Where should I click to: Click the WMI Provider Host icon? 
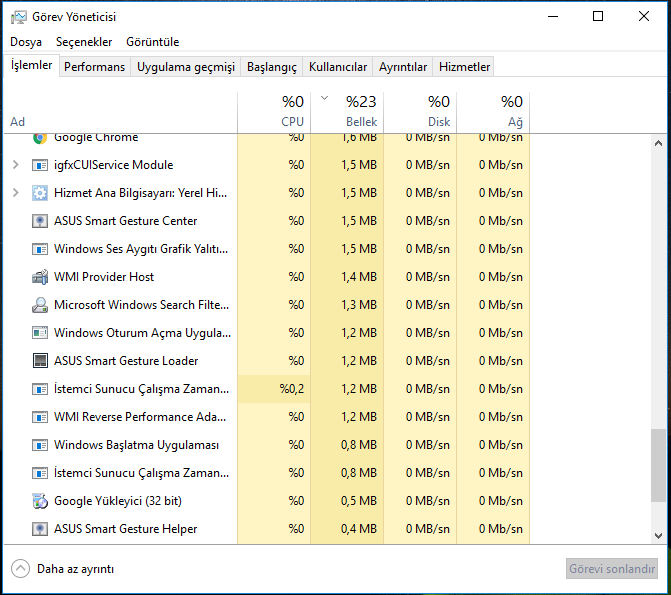click(x=40, y=277)
